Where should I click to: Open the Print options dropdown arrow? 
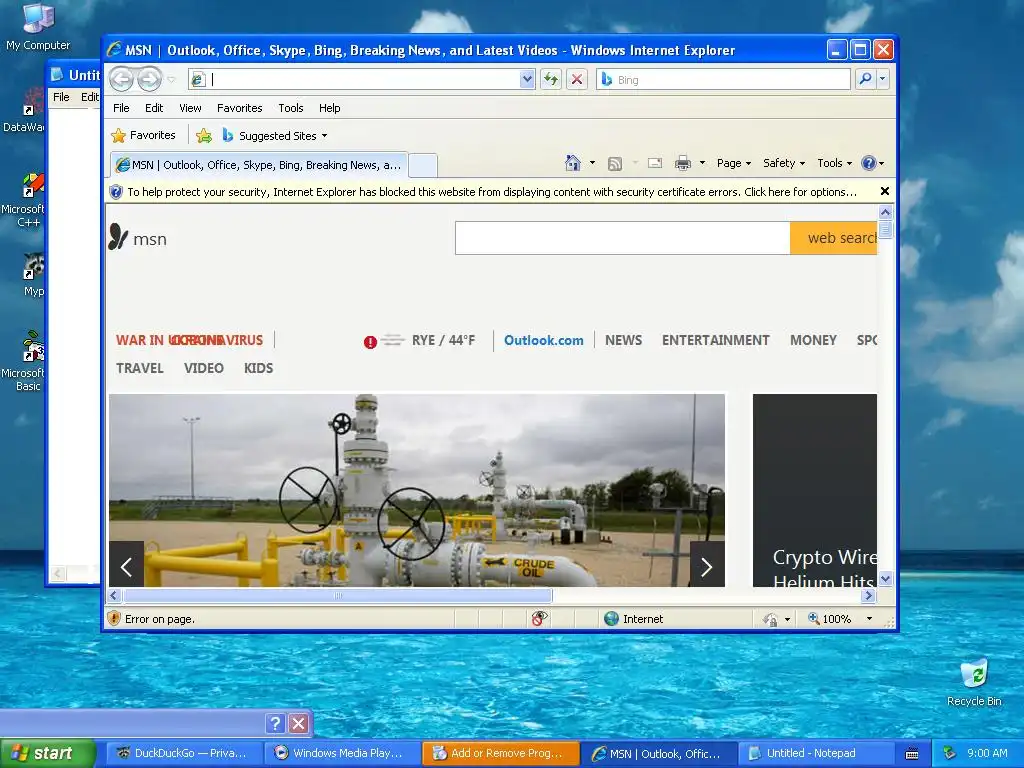[x=703, y=163]
